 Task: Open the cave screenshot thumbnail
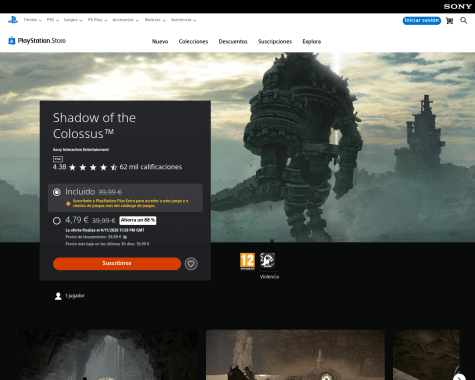[108, 355]
